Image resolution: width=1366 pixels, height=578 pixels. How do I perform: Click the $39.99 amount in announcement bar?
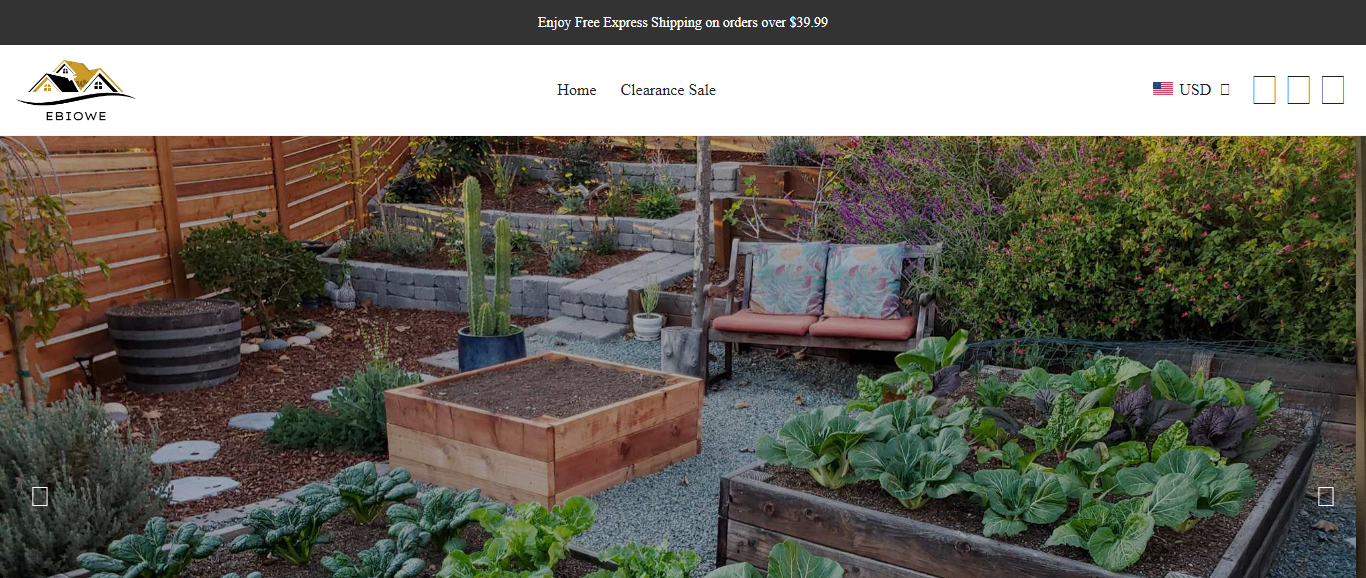808,22
